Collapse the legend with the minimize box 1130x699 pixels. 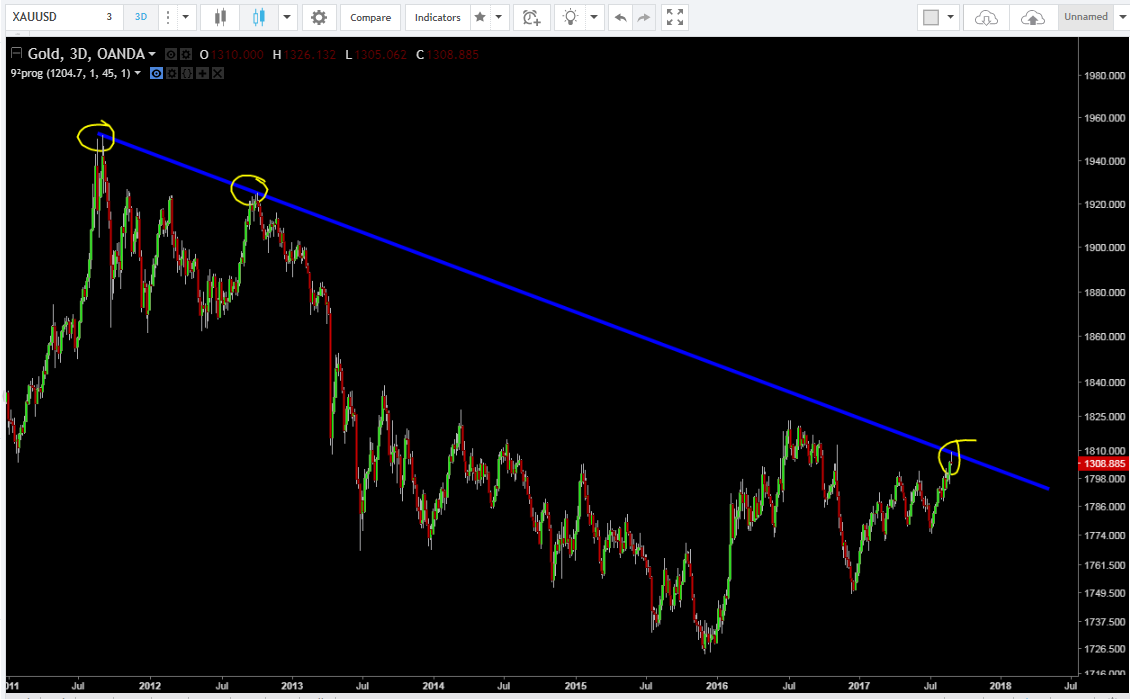point(16,54)
